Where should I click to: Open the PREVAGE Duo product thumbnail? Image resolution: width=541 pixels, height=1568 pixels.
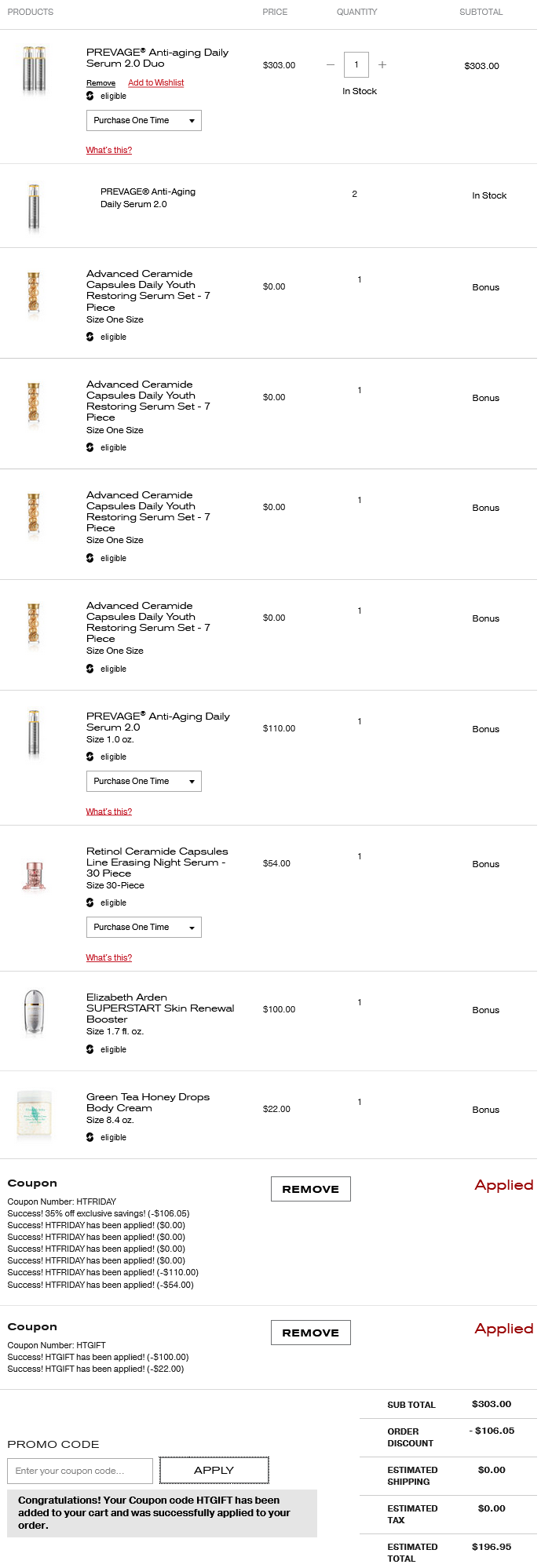point(34,70)
